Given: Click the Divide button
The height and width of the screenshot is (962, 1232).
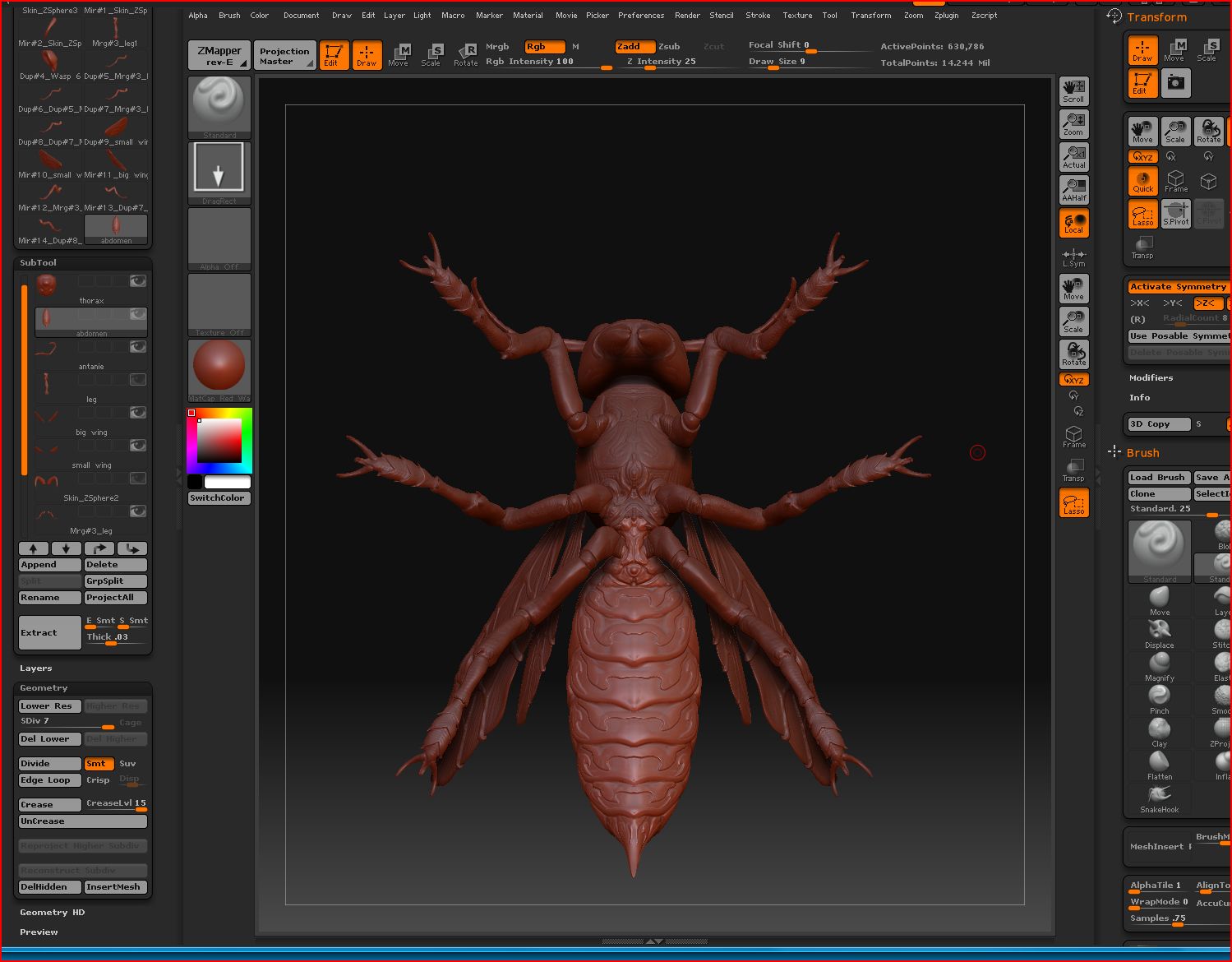Looking at the screenshot, I should [49, 764].
